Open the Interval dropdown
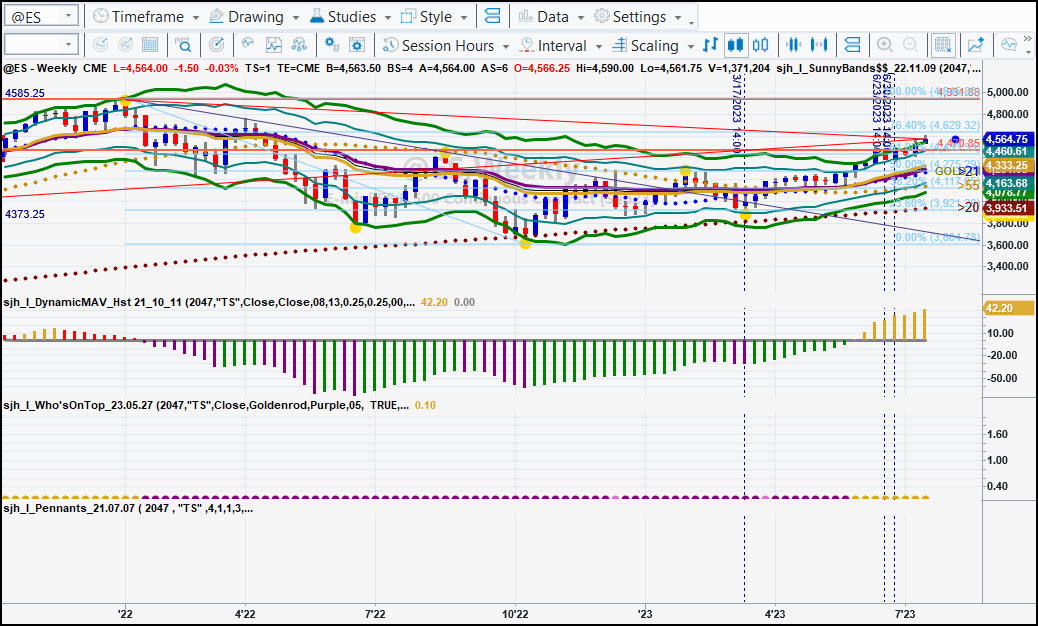Viewport: 1038px width, 626px height. coord(561,45)
